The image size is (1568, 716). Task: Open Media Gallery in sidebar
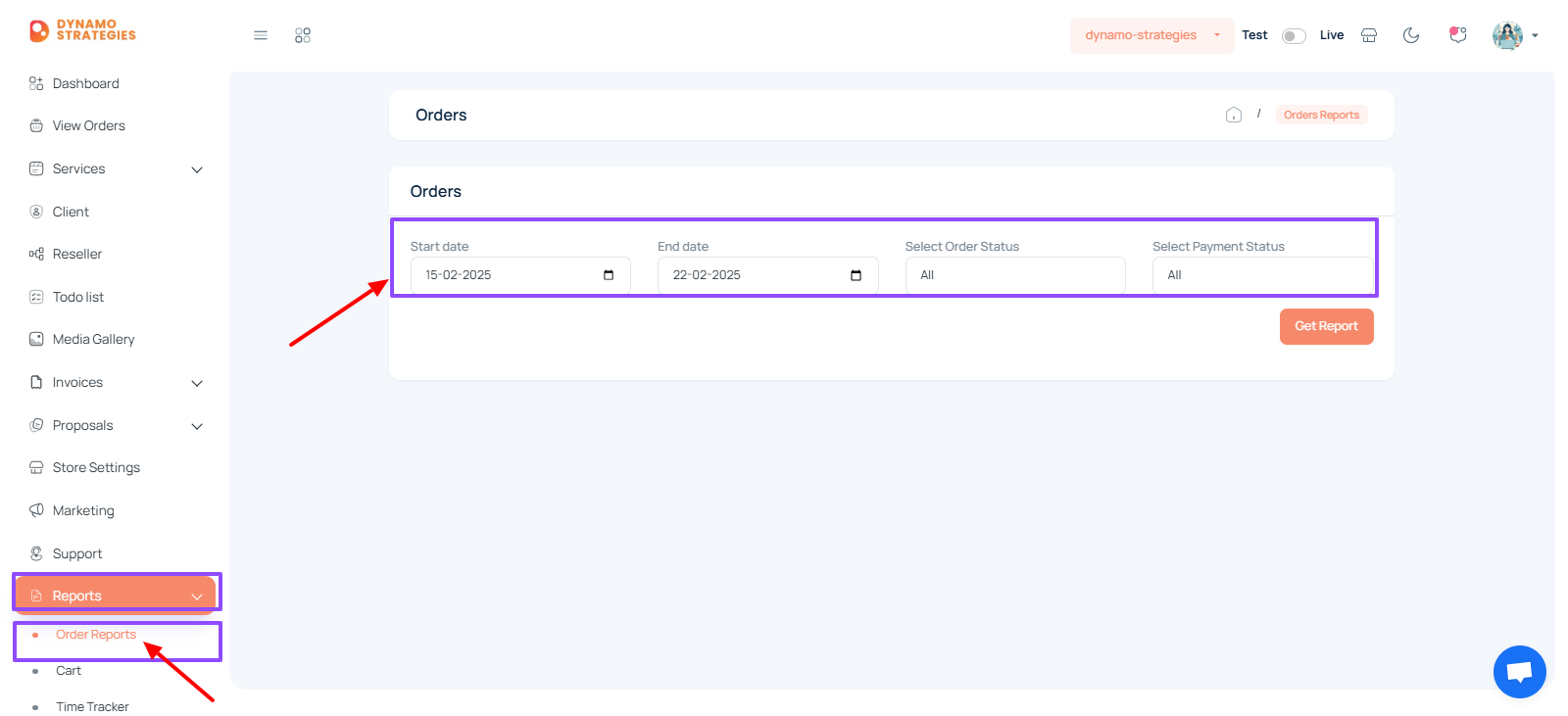(94, 339)
